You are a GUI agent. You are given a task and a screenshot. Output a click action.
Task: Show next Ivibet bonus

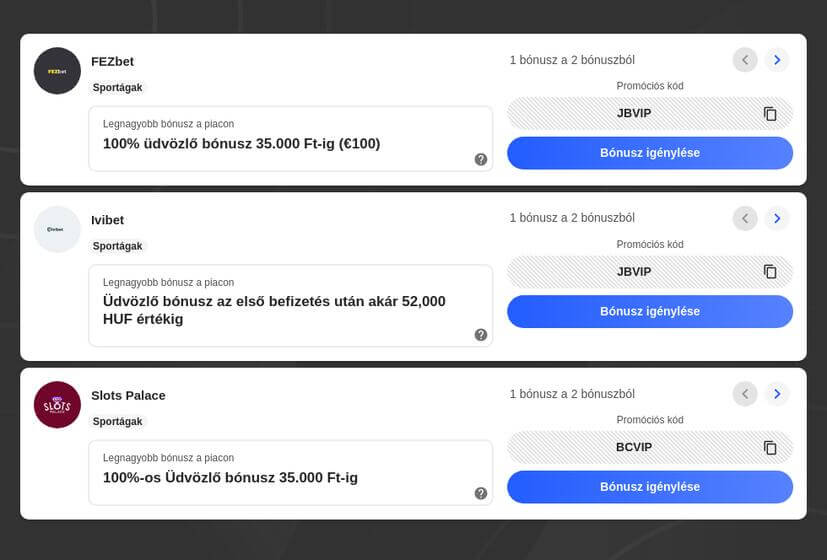tap(777, 218)
